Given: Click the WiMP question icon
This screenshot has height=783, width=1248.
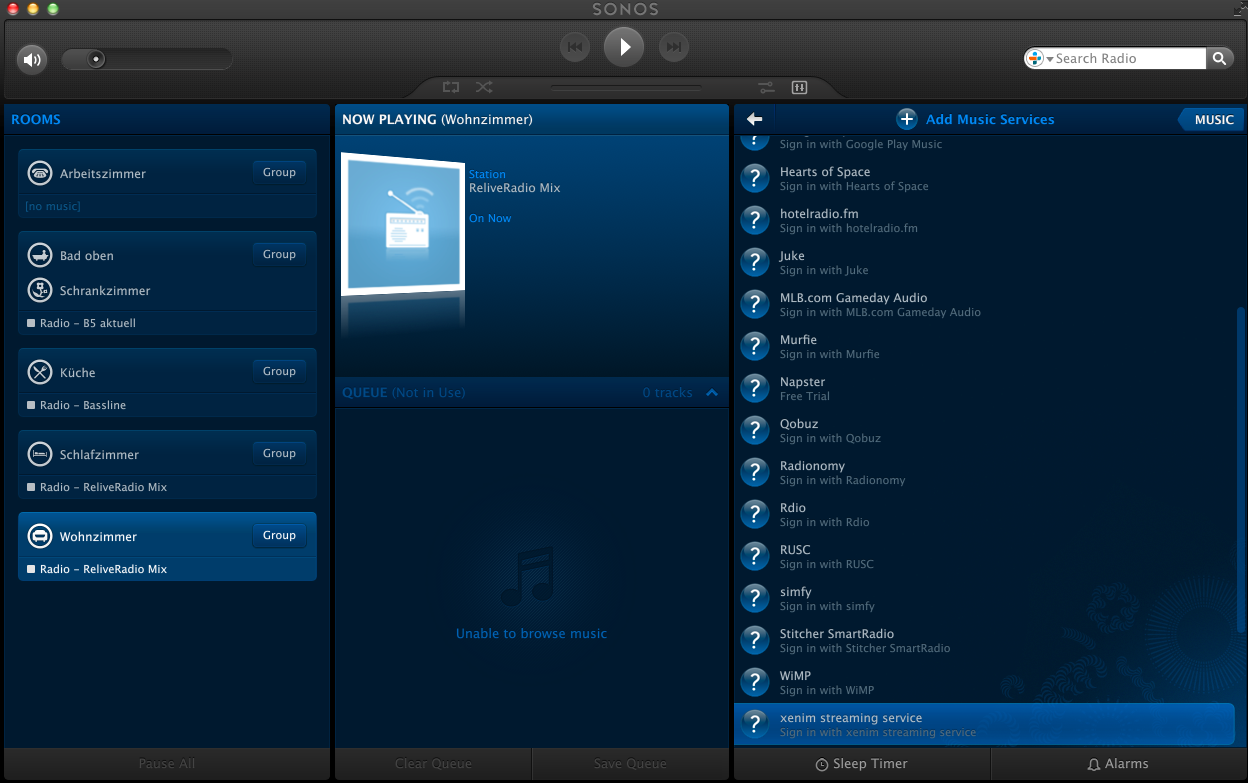Looking at the screenshot, I should (754, 682).
